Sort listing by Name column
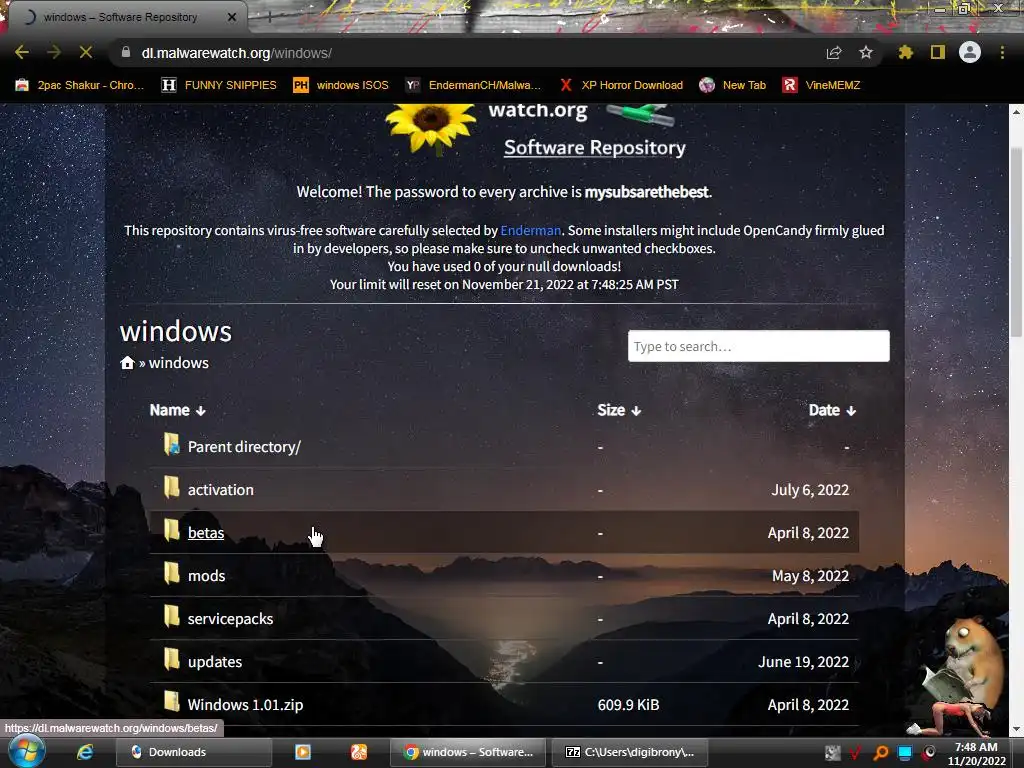The width and height of the screenshot is (1024, 768). pyautogui.click(x=178, y=410)
